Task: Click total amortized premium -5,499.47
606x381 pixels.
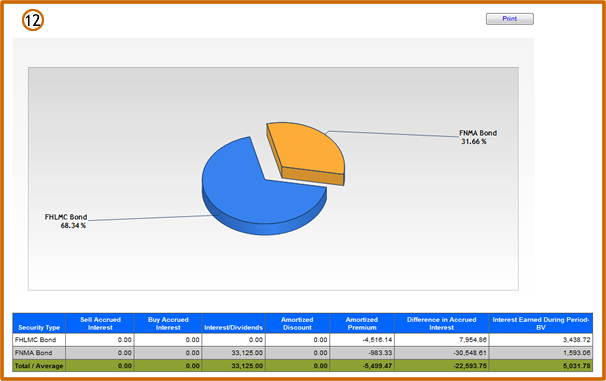Action: click(x=377, y=366)
